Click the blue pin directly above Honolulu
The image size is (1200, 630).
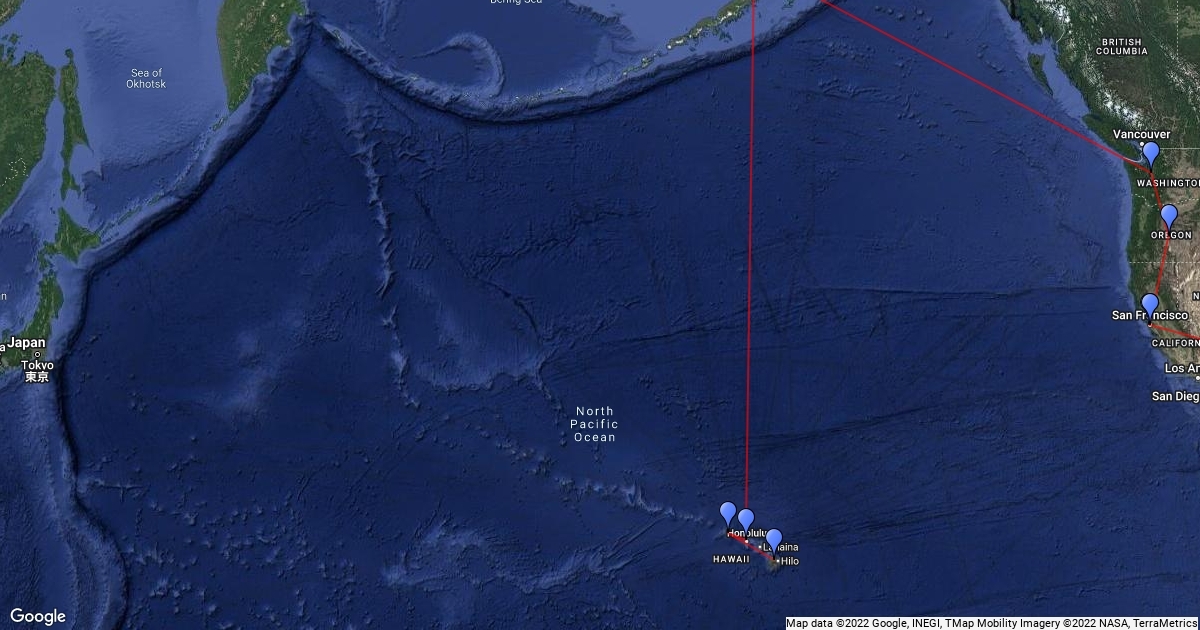[746, 521]
